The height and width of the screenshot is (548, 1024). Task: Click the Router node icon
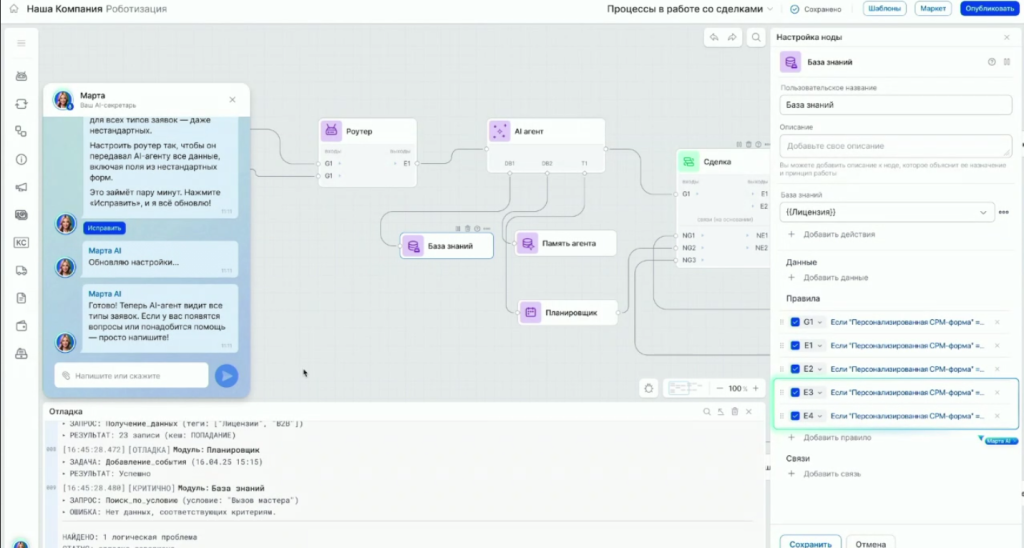[331, 131]
